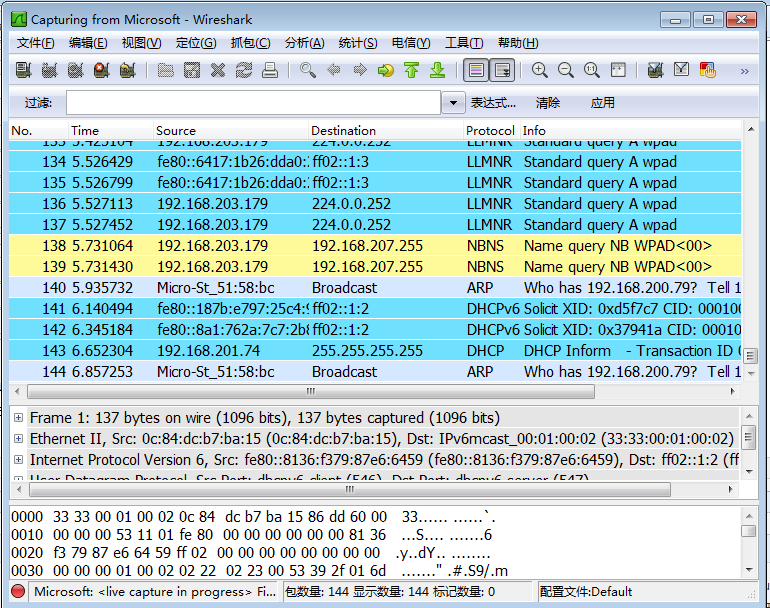
Task: Open the 分析(A) menu
Action: coord(304,43)
